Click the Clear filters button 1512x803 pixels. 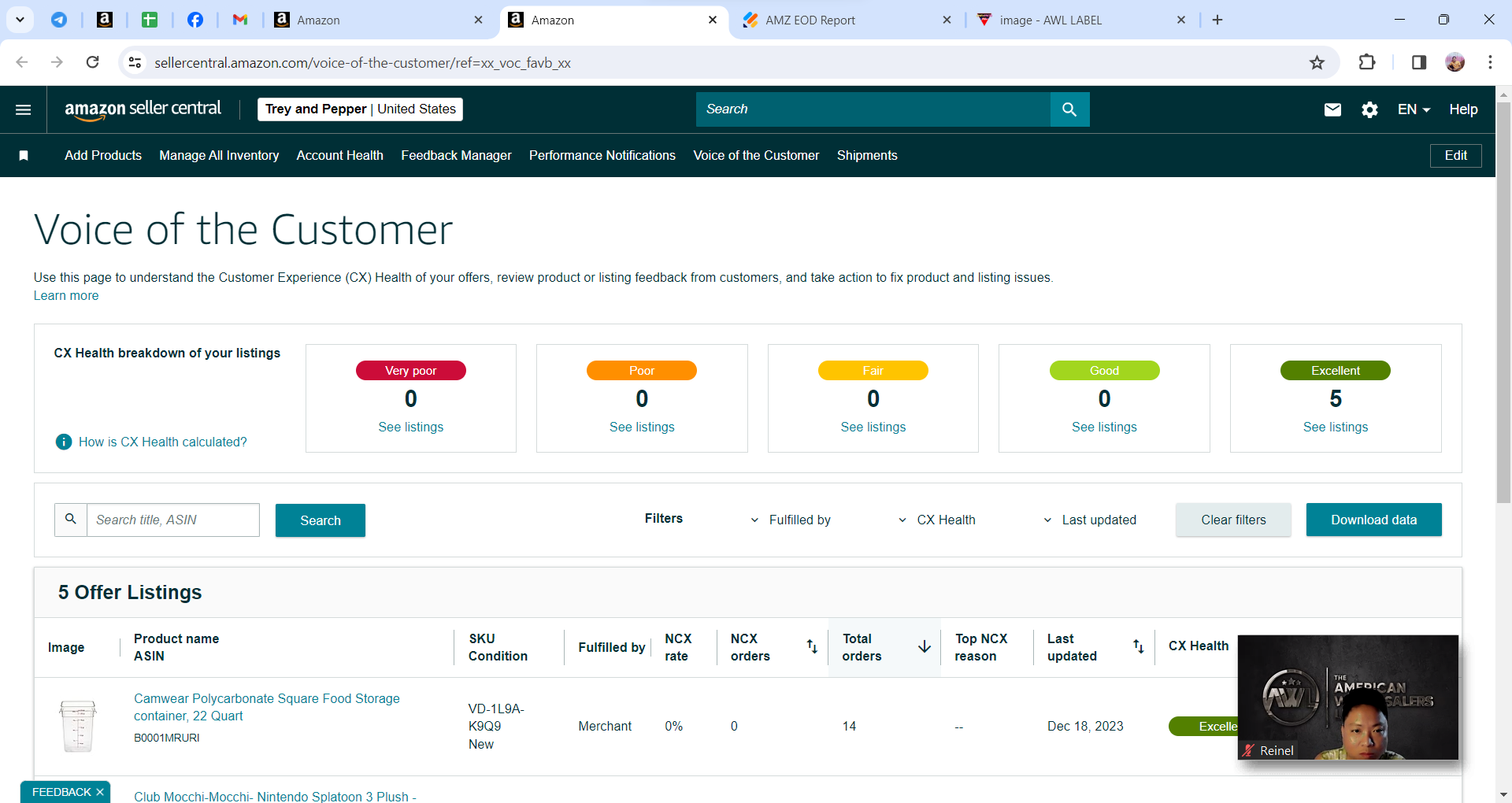(1233, 520)
